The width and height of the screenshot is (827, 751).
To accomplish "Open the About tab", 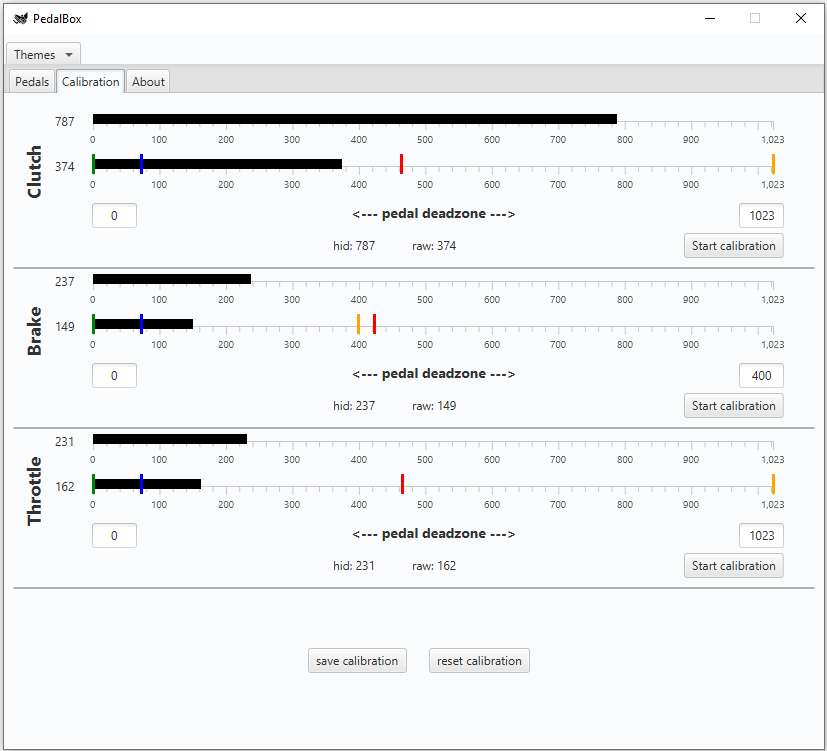I will click(x=148, y=82).
